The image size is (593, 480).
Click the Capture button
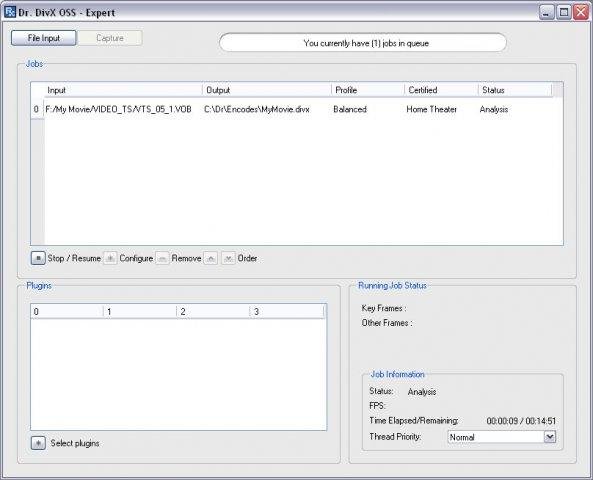coord(110,38)
